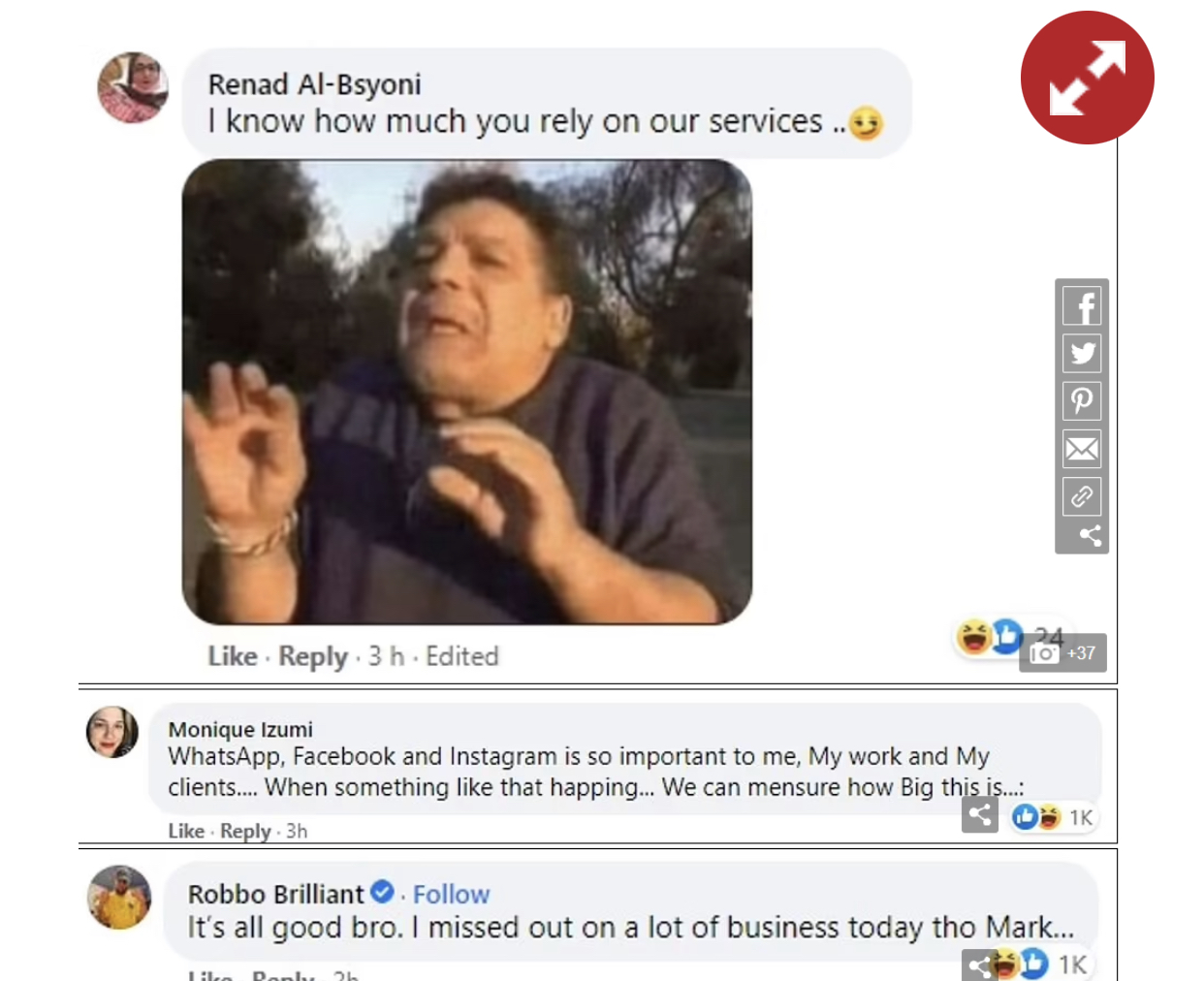Share by email envelope icon
The width and height of the screenshot is (1204, 981).
1082,449
